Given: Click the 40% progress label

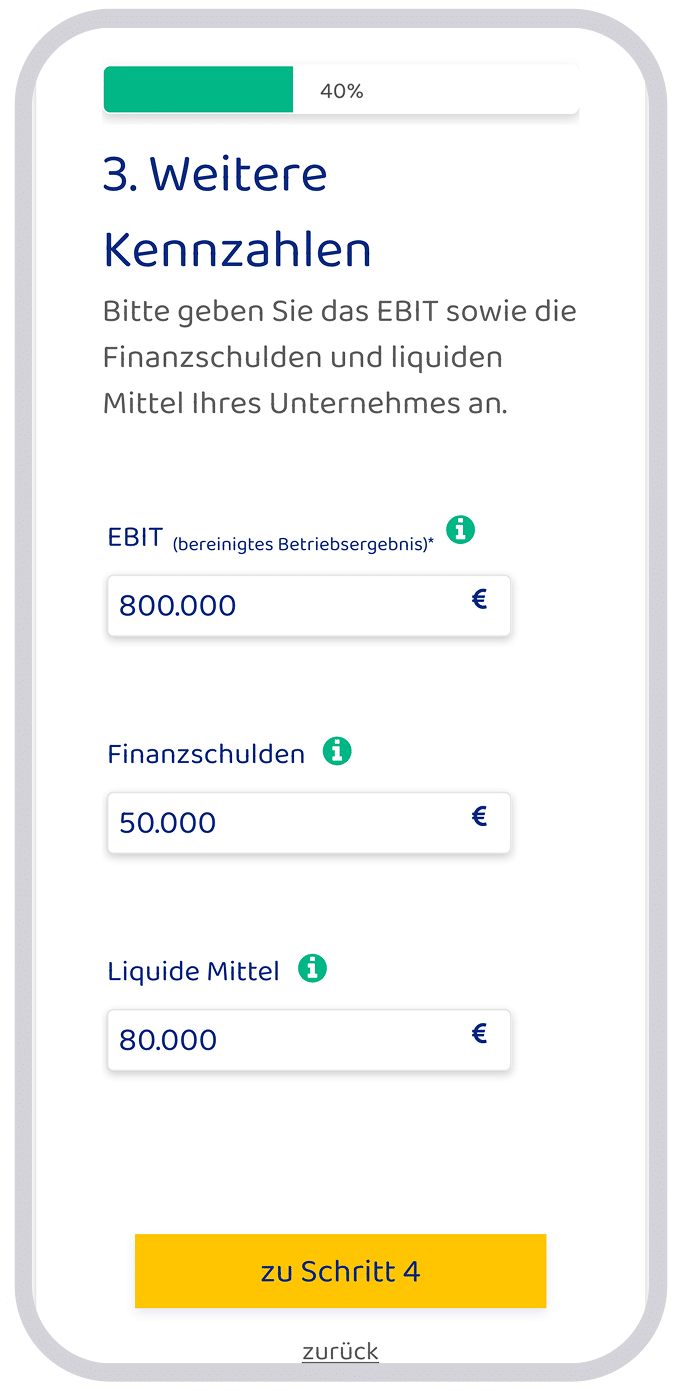Looking at the screenshot, I should (341, 91).
